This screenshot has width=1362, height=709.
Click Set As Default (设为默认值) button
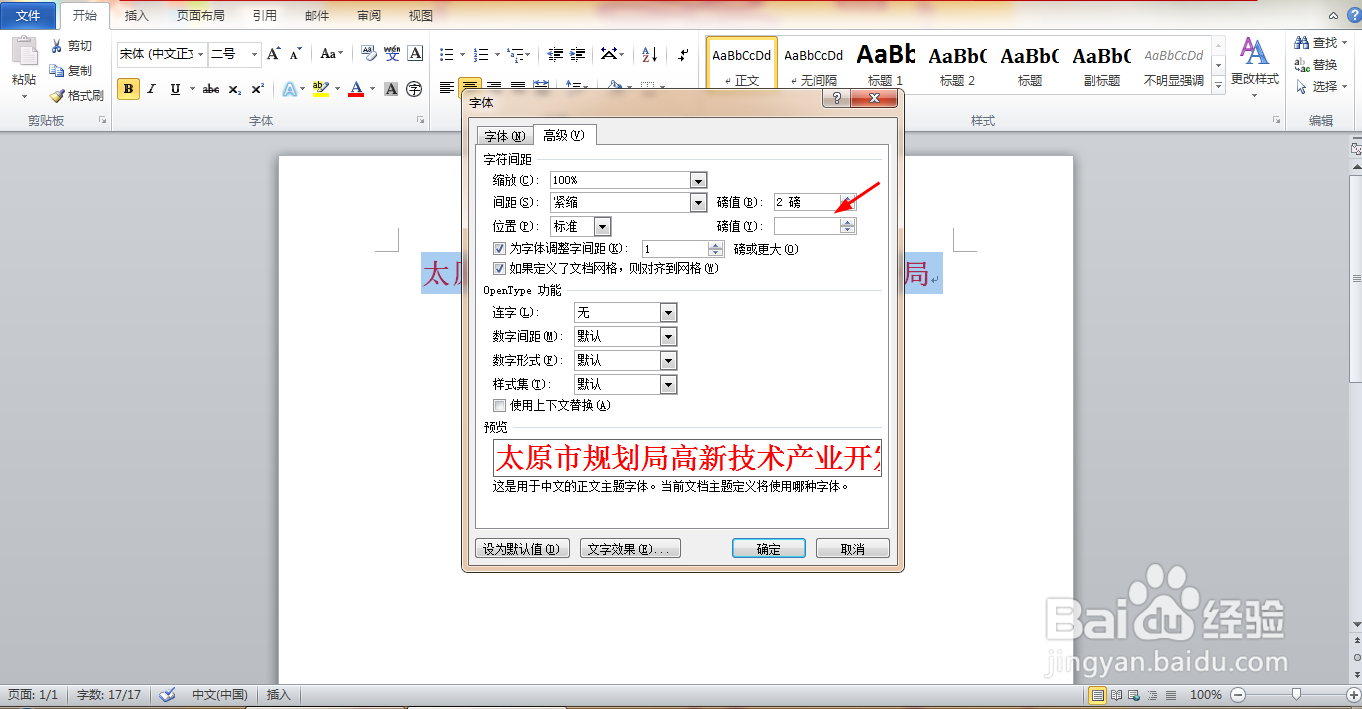[x=522, y=549]
